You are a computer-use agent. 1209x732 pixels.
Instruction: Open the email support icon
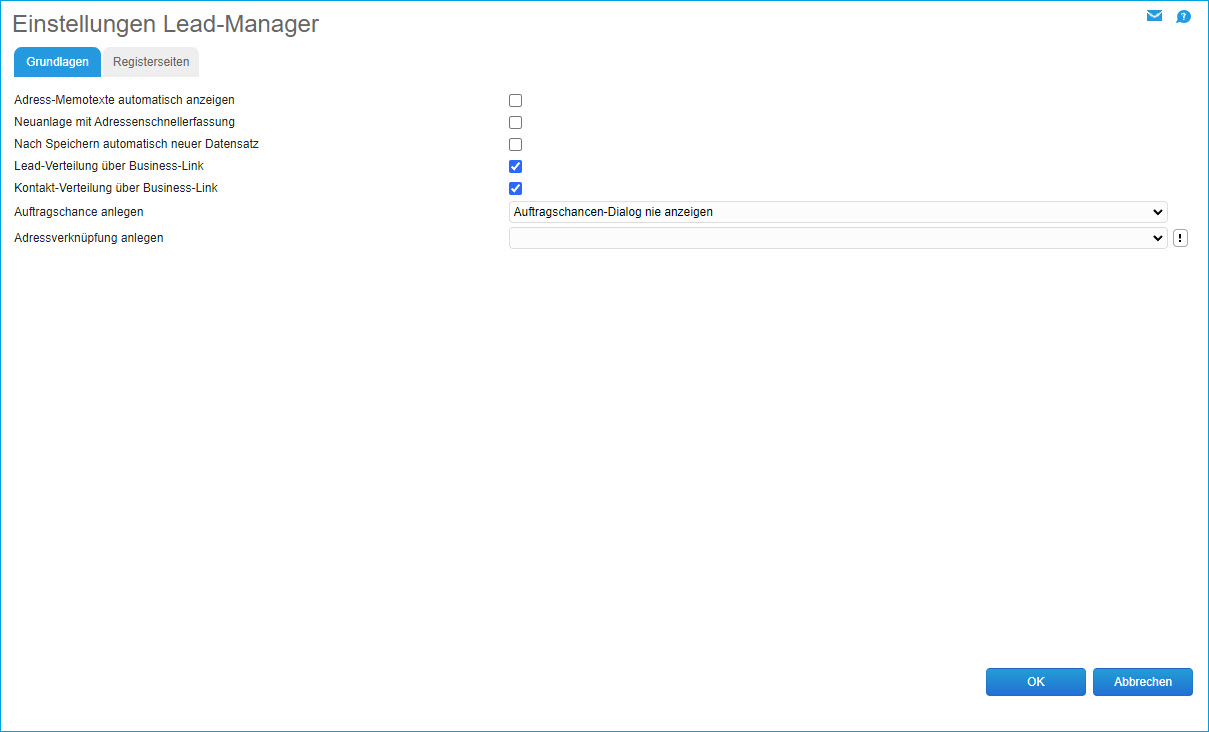tap(1154, 16)
